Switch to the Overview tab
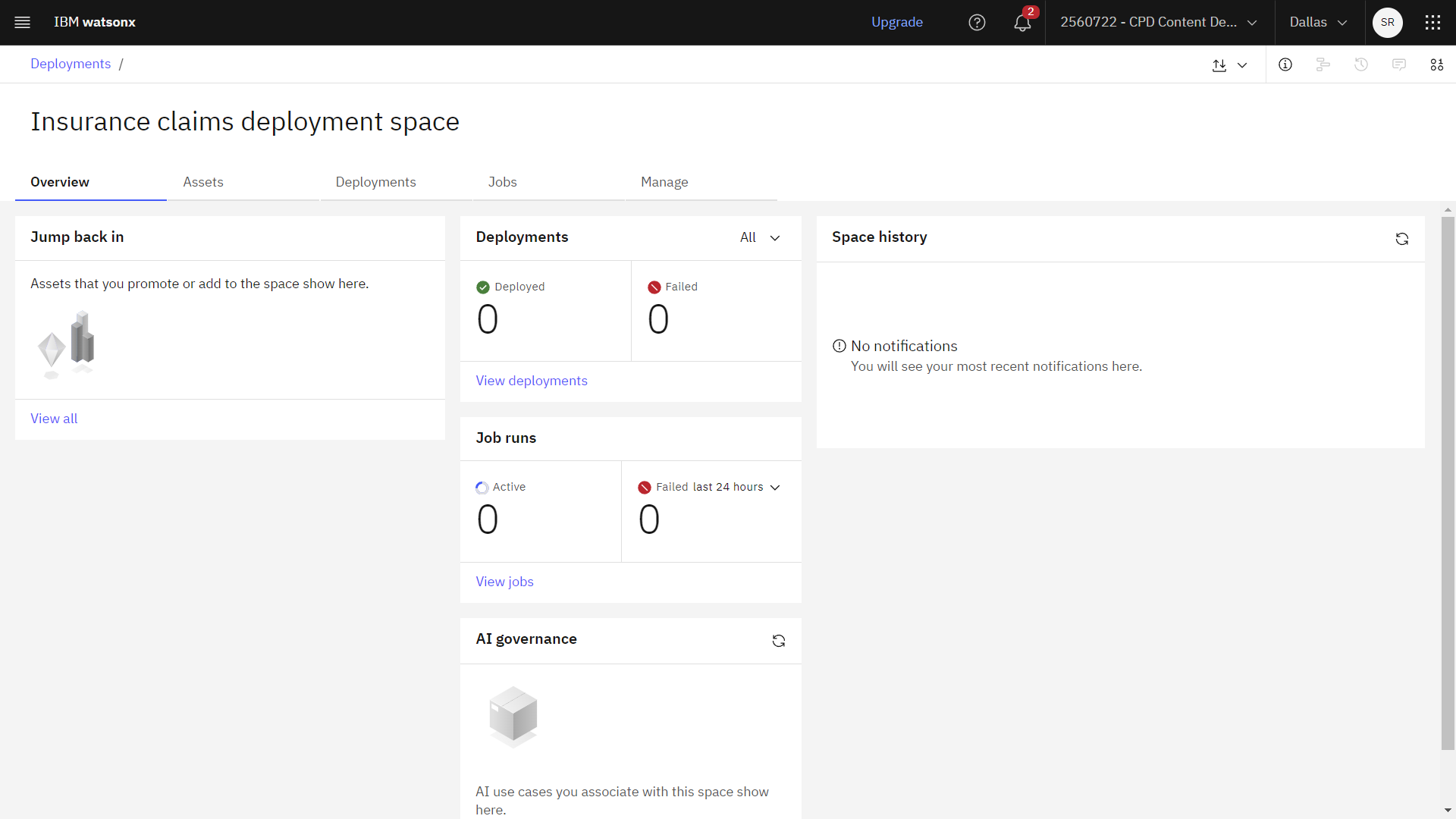This screenshot has width=1456, height=819. coord(91,182)
